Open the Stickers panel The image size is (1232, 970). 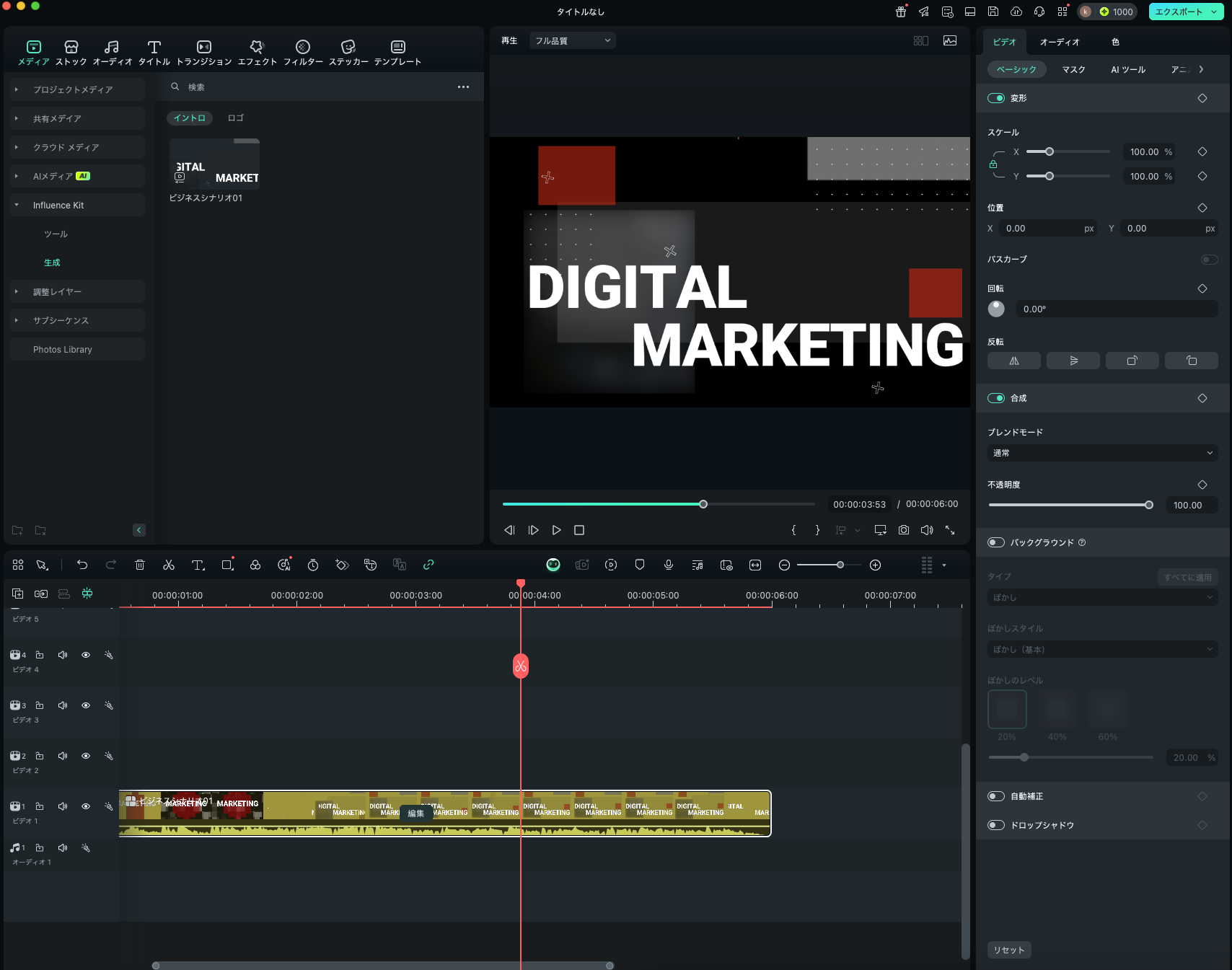(348, 53)
